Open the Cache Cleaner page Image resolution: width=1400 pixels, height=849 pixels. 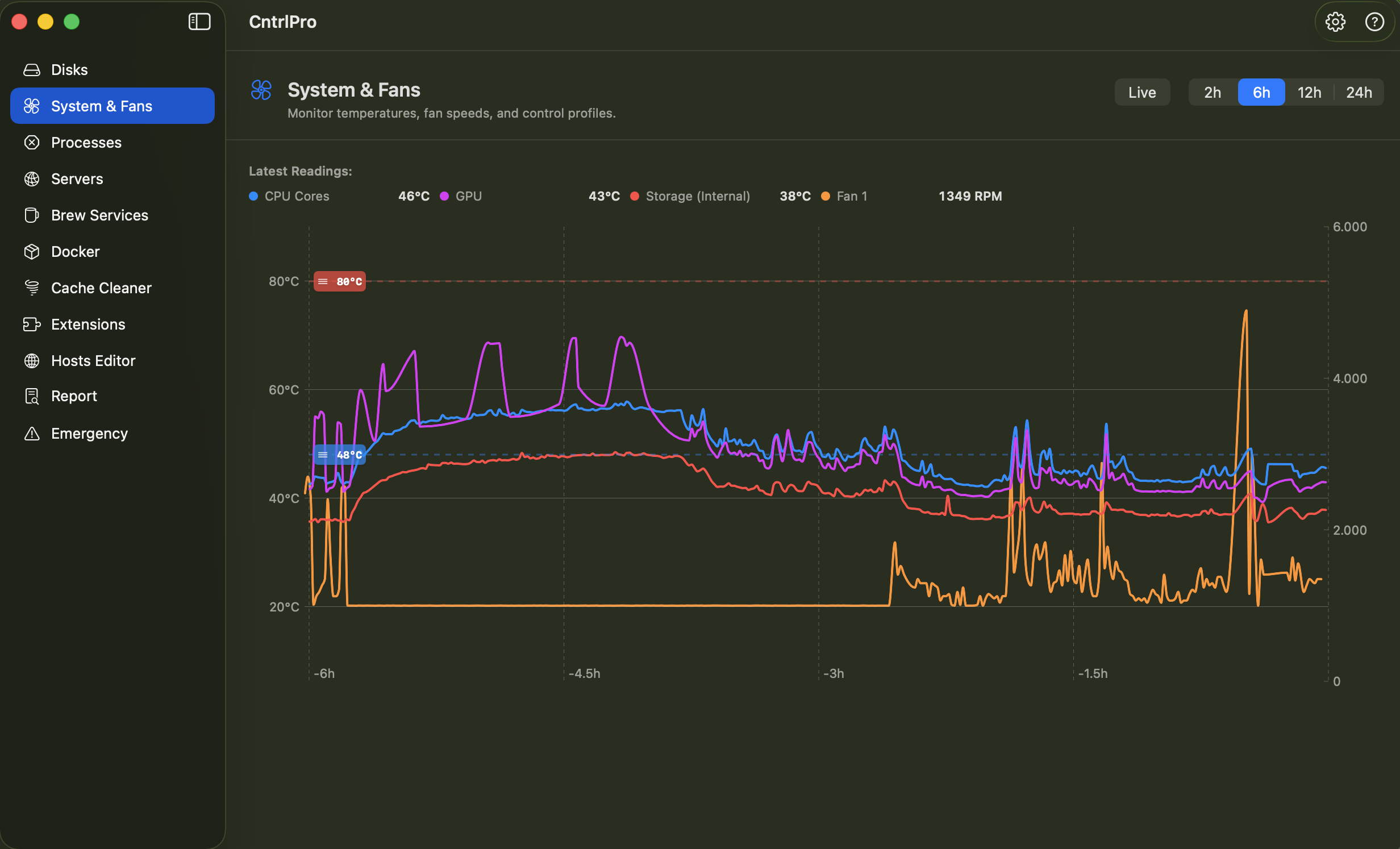pos(113,288)
